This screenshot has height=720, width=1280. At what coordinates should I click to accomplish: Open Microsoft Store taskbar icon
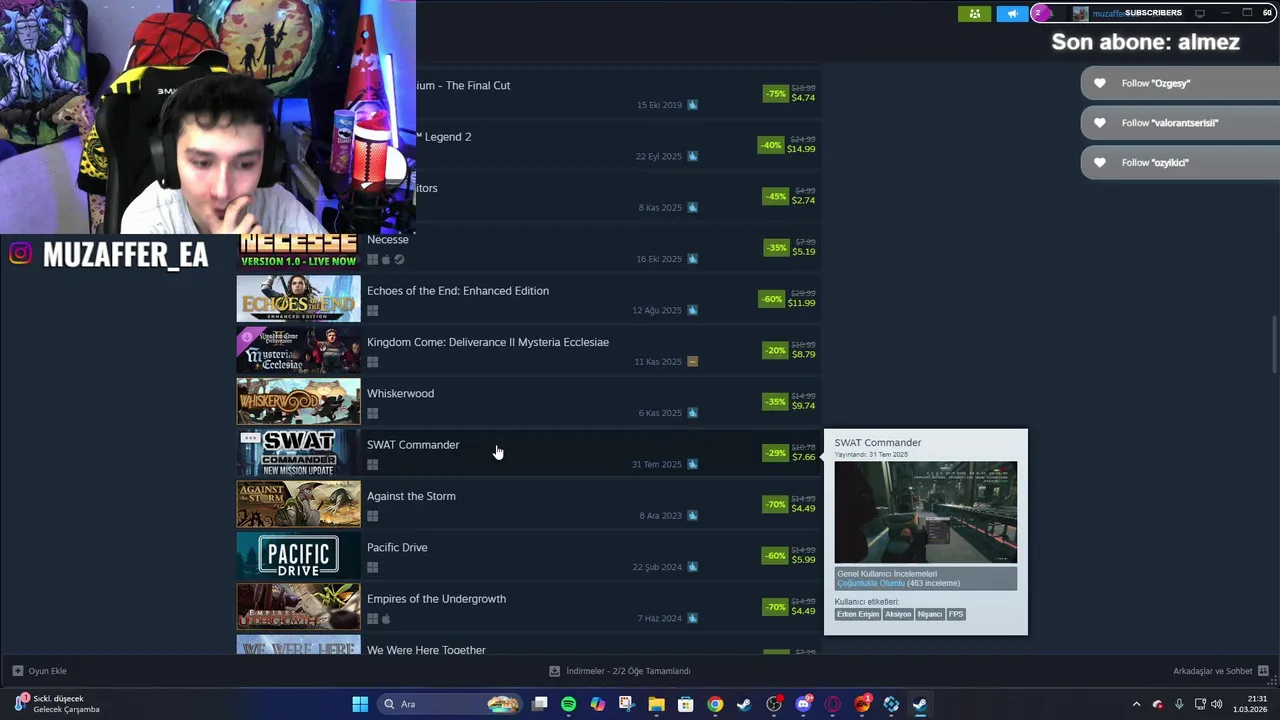coord(686,704)
